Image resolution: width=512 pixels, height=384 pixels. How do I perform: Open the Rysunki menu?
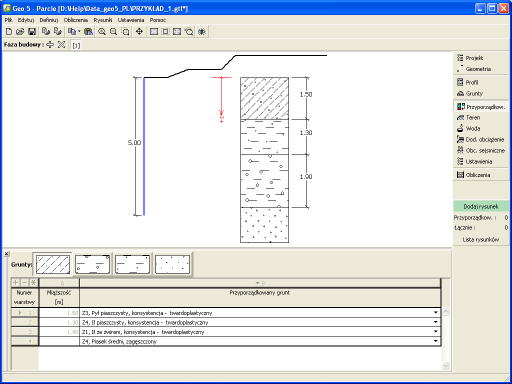coord(103,20)
